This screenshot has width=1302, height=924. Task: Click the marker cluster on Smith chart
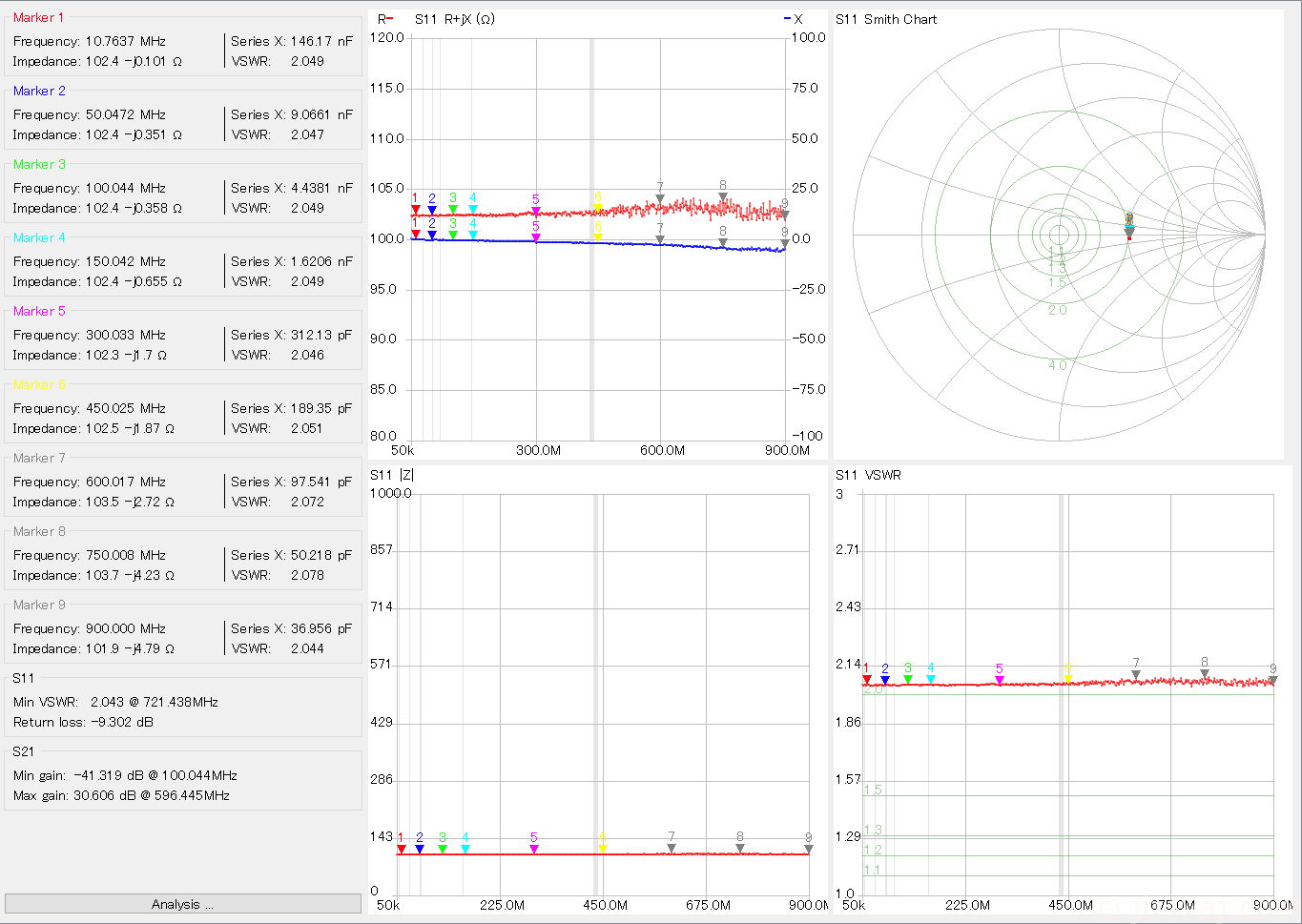pyautogui.click(x=1129, y=226)
